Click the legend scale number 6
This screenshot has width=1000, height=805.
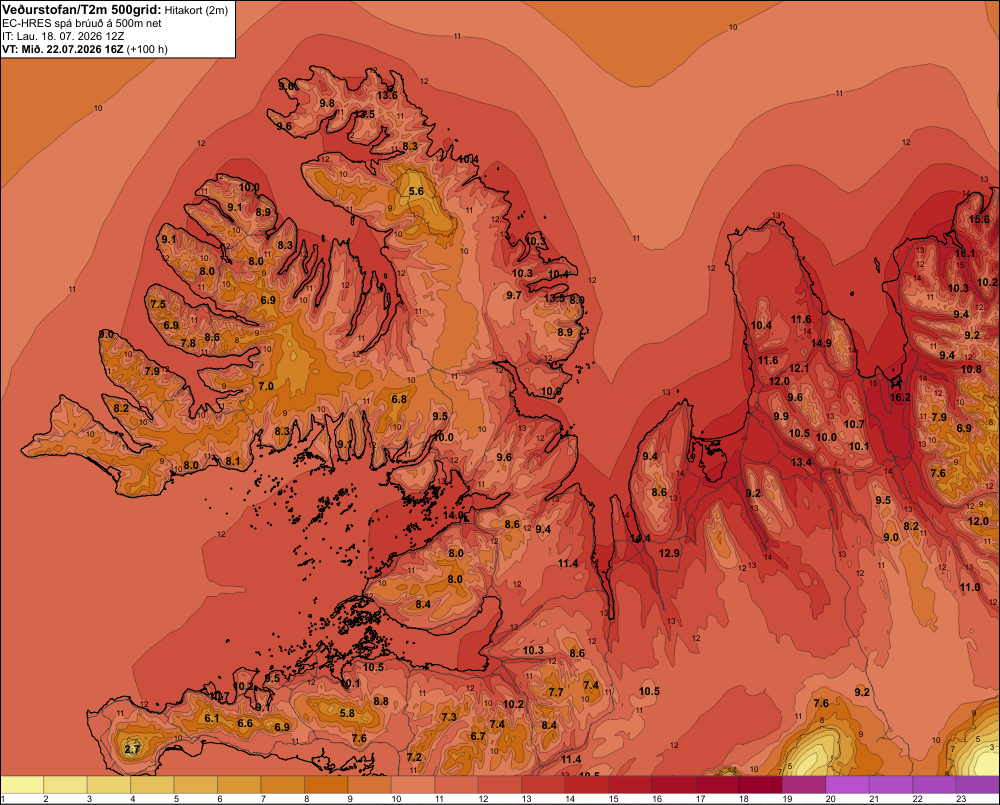[x=219, y=799]
